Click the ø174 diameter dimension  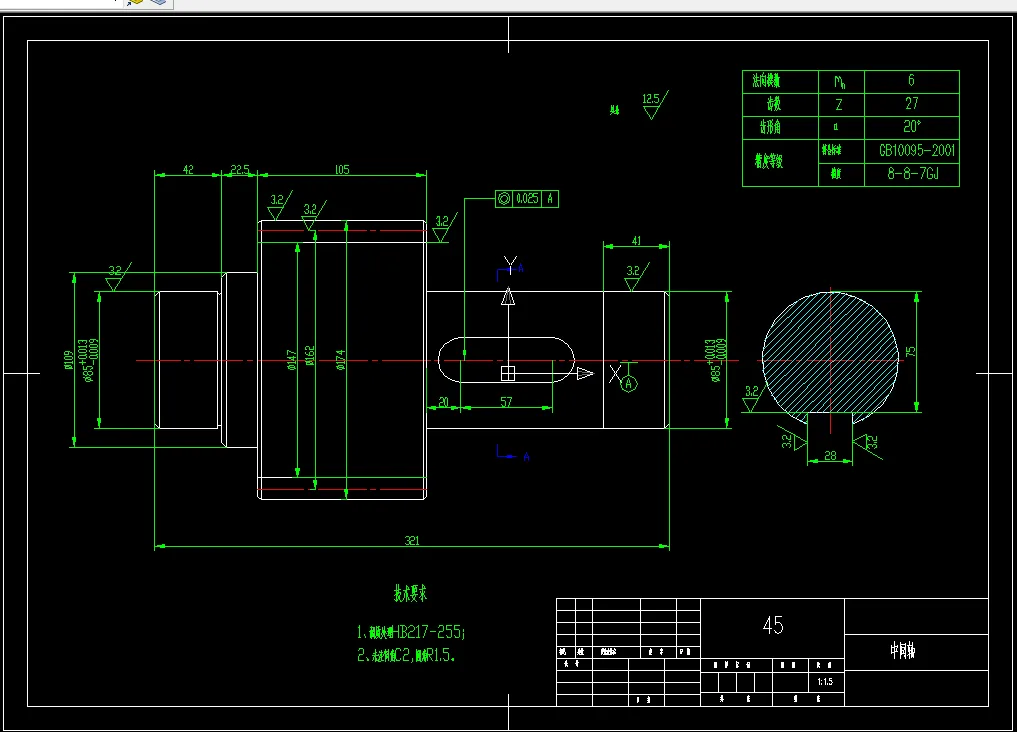340,360
